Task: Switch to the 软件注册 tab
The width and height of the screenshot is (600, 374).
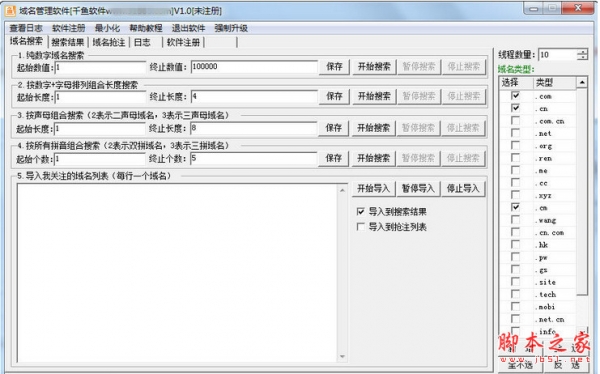Action: 183,42
